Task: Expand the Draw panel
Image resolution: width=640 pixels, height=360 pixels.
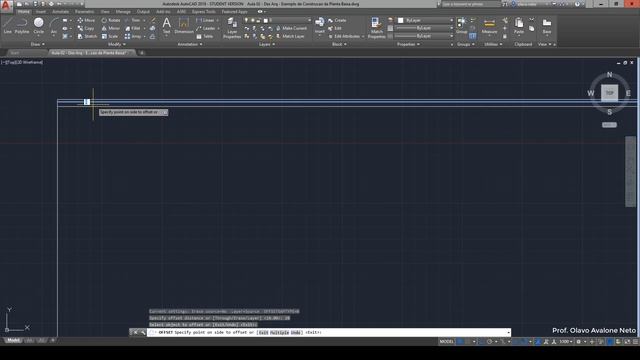Action: pos(38,44)
